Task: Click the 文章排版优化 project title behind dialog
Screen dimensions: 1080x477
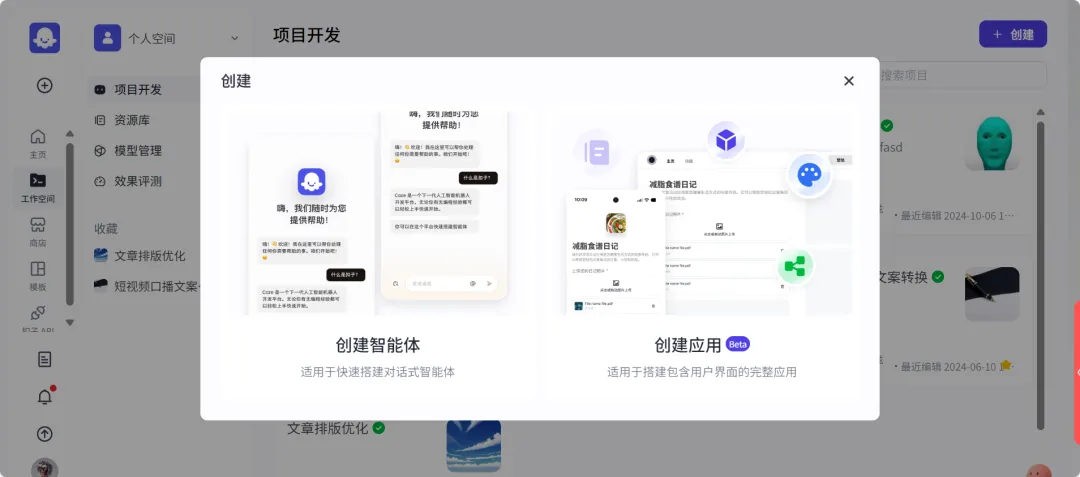Action: [x=328, y=428]
